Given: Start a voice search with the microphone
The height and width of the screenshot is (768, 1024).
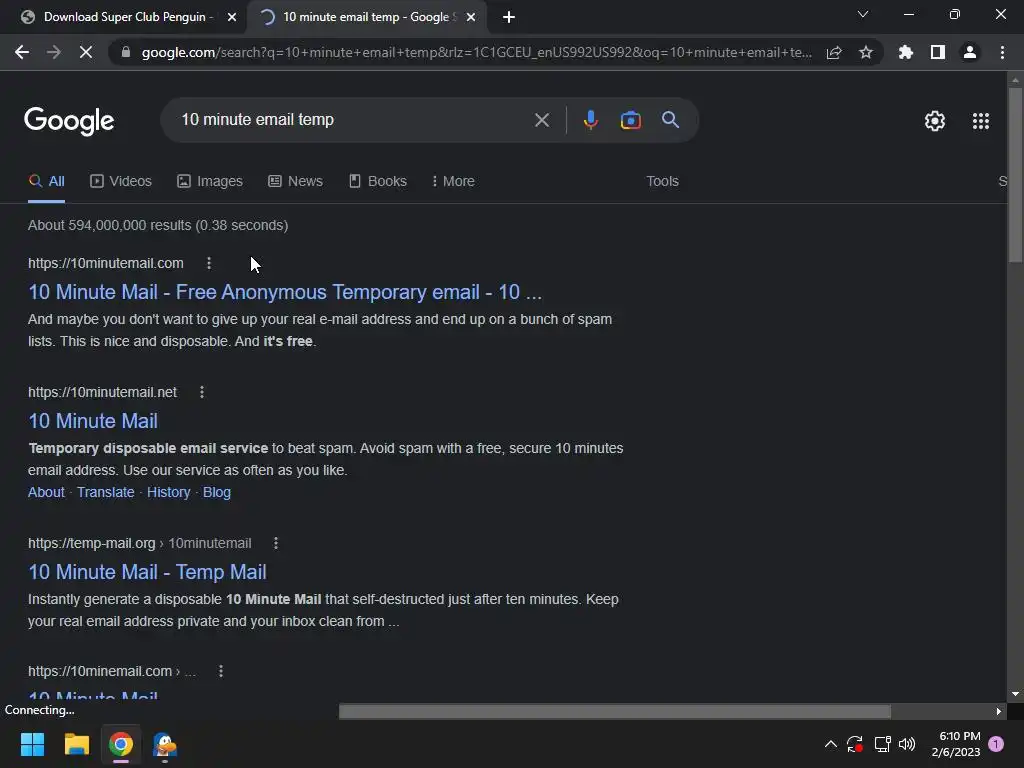Looking at the screenshot, I should click(590, 120).
